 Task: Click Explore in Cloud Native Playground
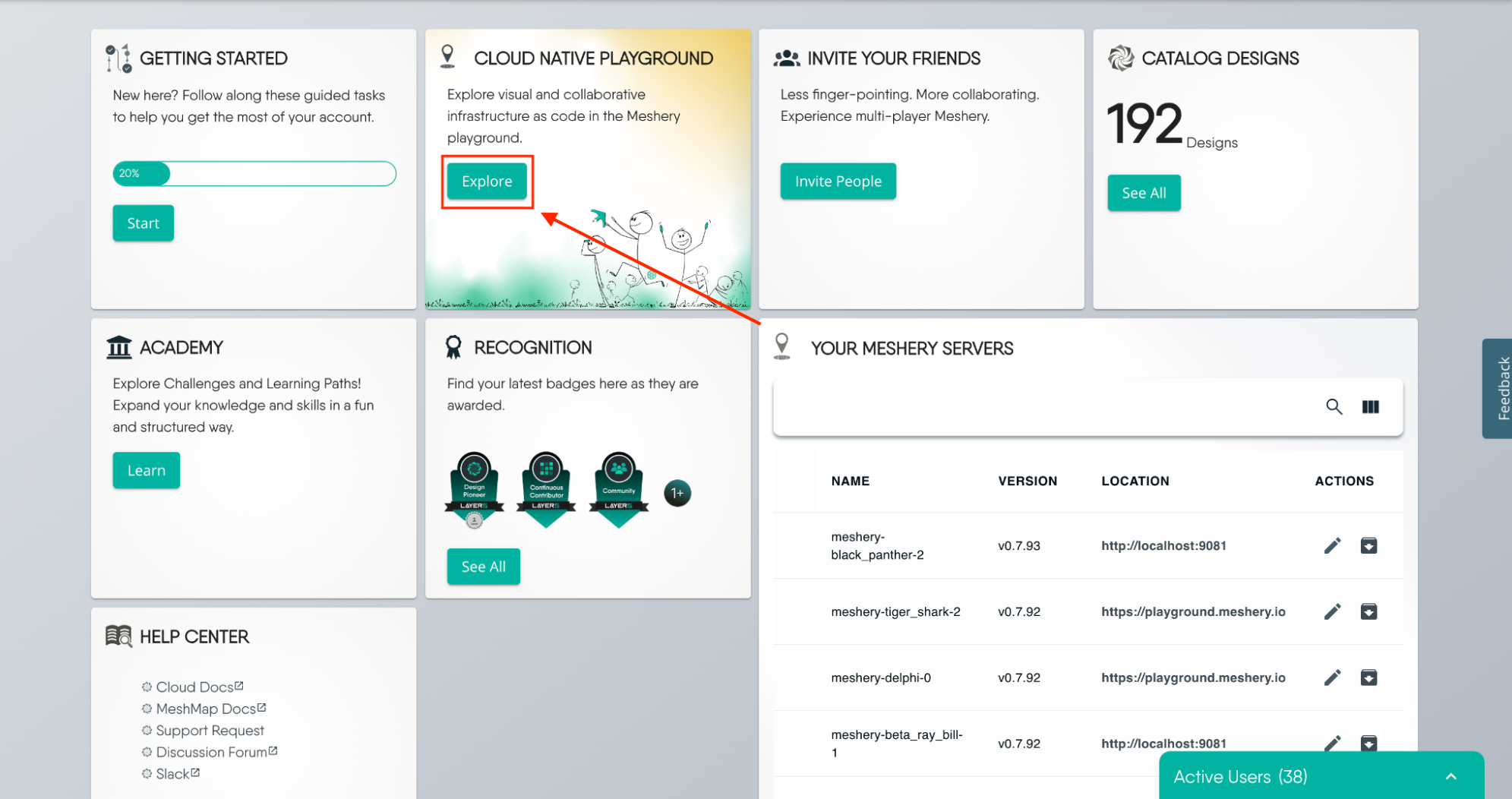point(487,182)
